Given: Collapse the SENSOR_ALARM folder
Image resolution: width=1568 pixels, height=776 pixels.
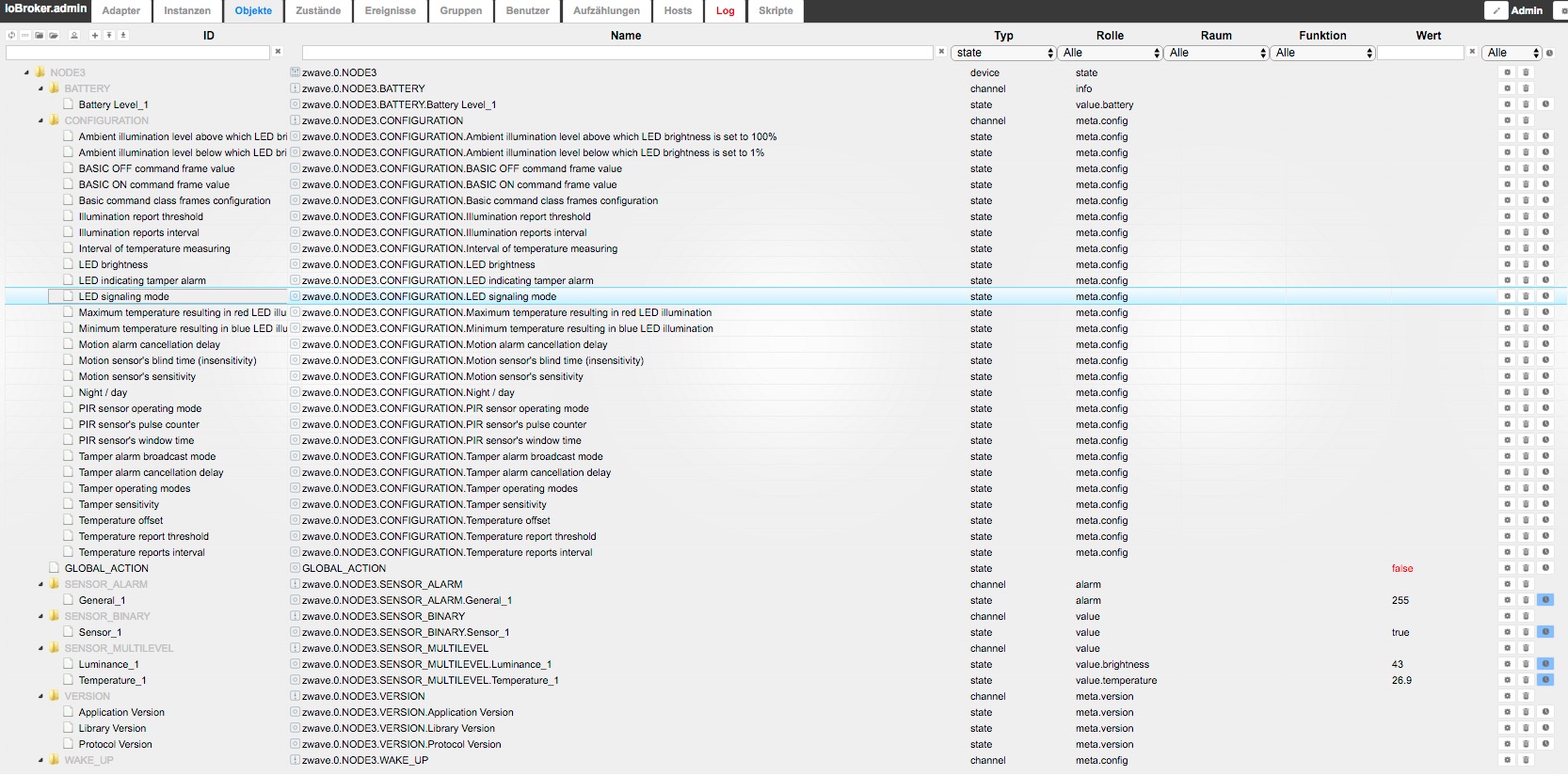Looking at the screenshot, I should [40, 584].
